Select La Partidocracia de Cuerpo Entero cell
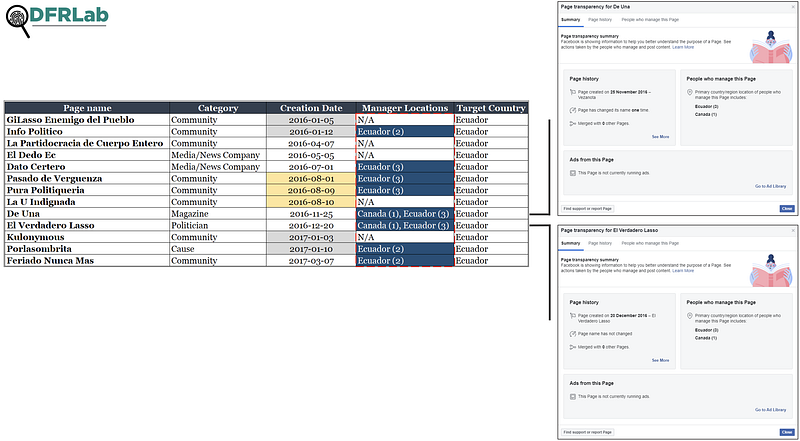 pyautogui.click(x=87, y=143)
